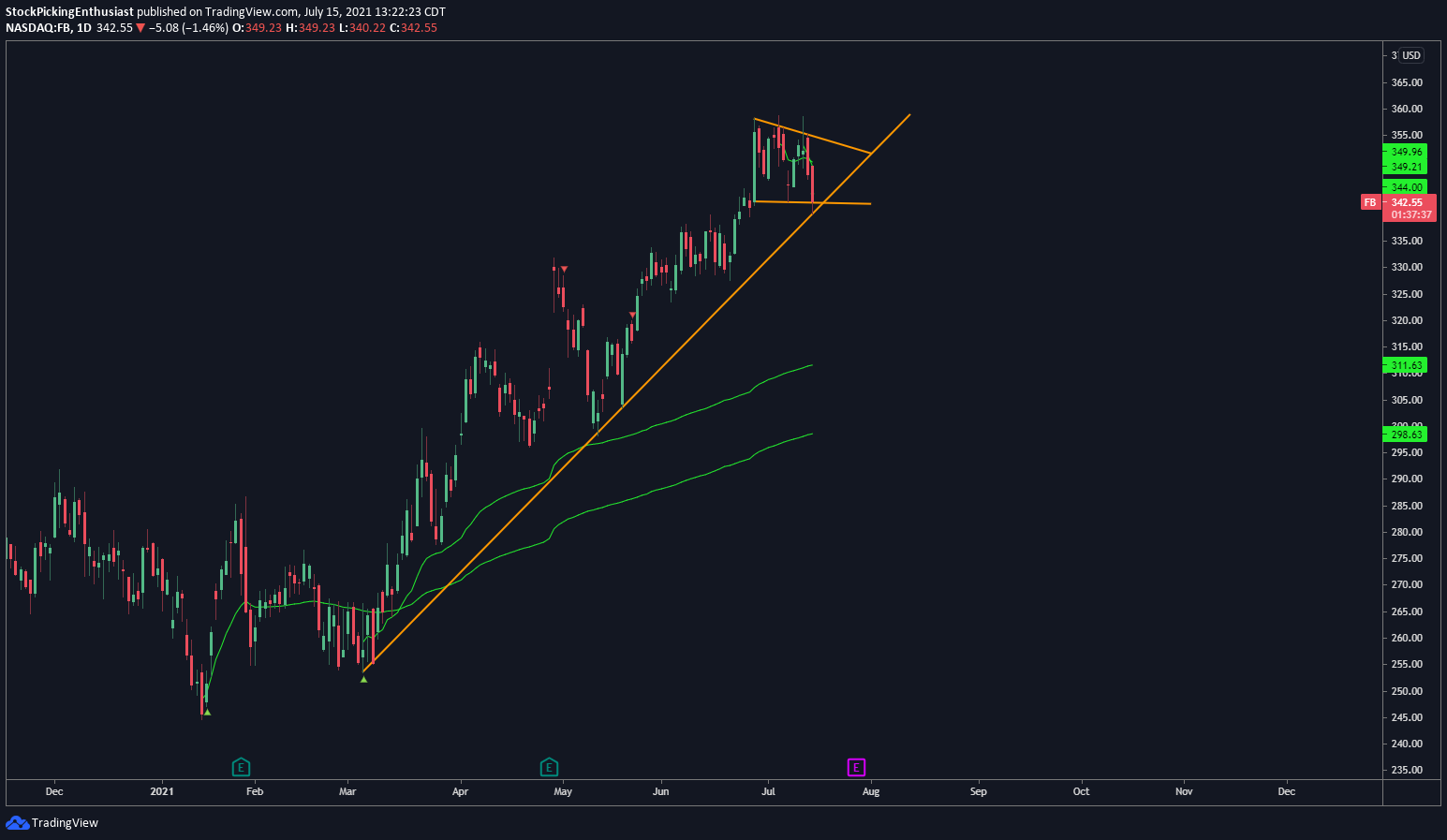1447x840 pixels.
Task: Click the open value O:349.23
Action: (257, 28)
